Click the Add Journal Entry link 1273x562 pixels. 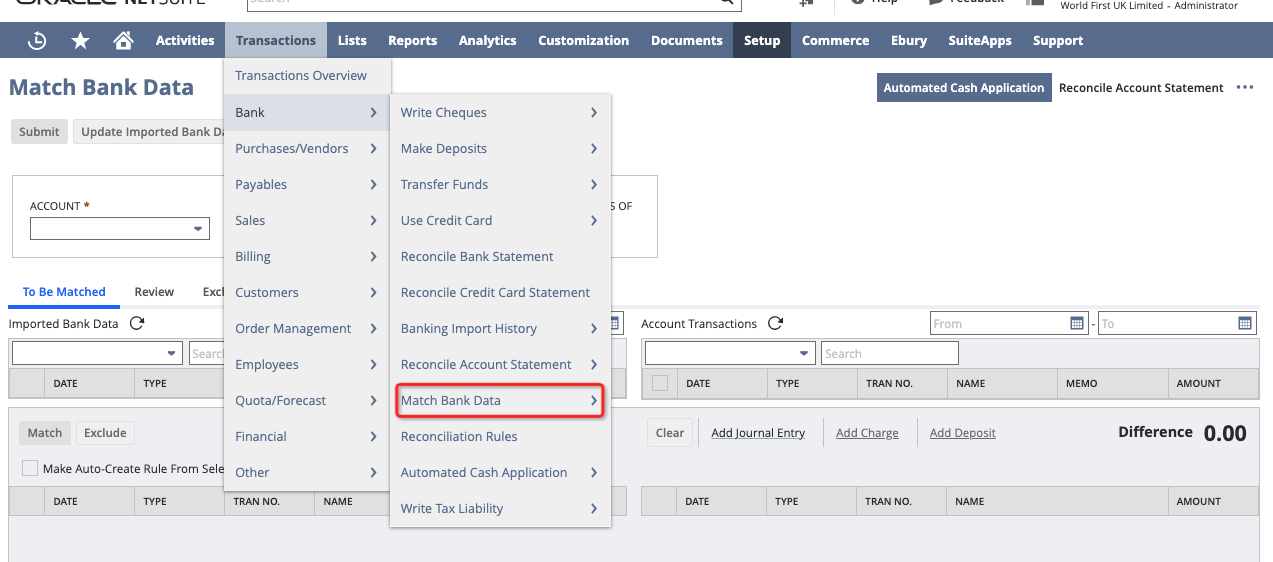tap(758, 433)
